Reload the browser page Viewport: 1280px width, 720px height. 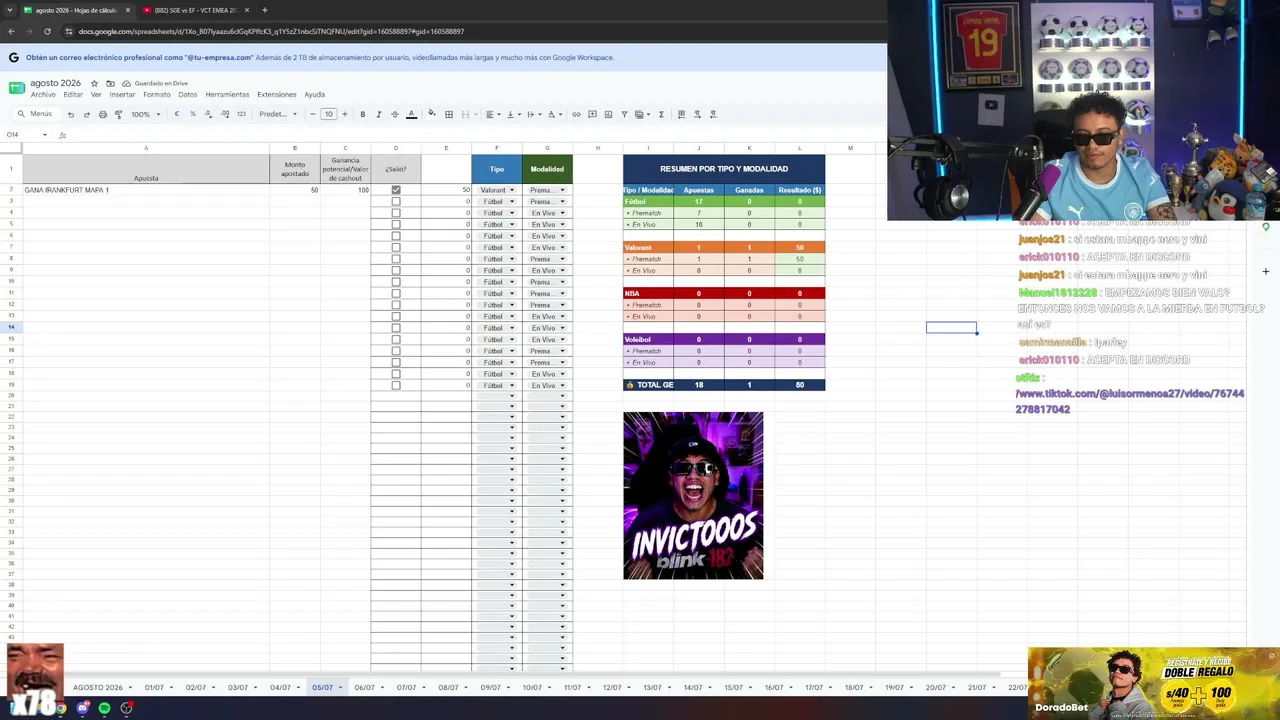47,31
